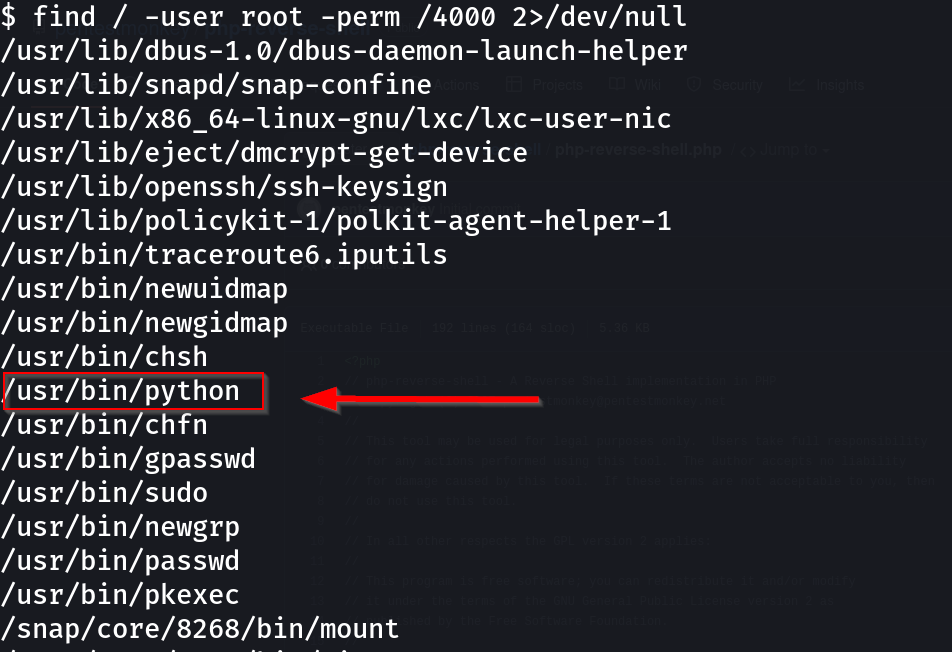Image resolution: width=952 pixels, height=652 pixels.
Task: Click the polkit-agent-helper-1 path line
Action: point(336,221)
